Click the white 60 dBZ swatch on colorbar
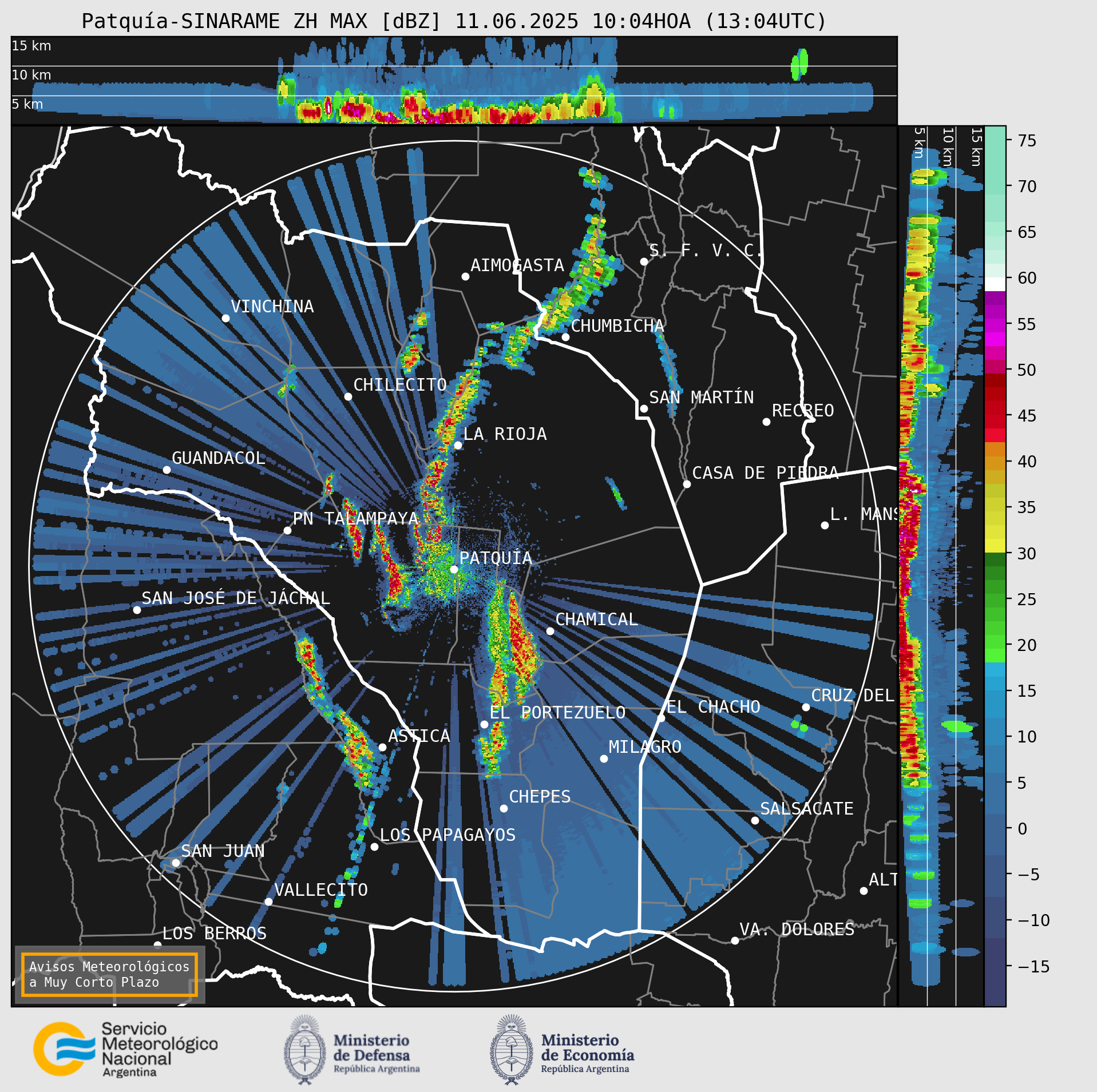The image size is (1097, 1092). 995,285
